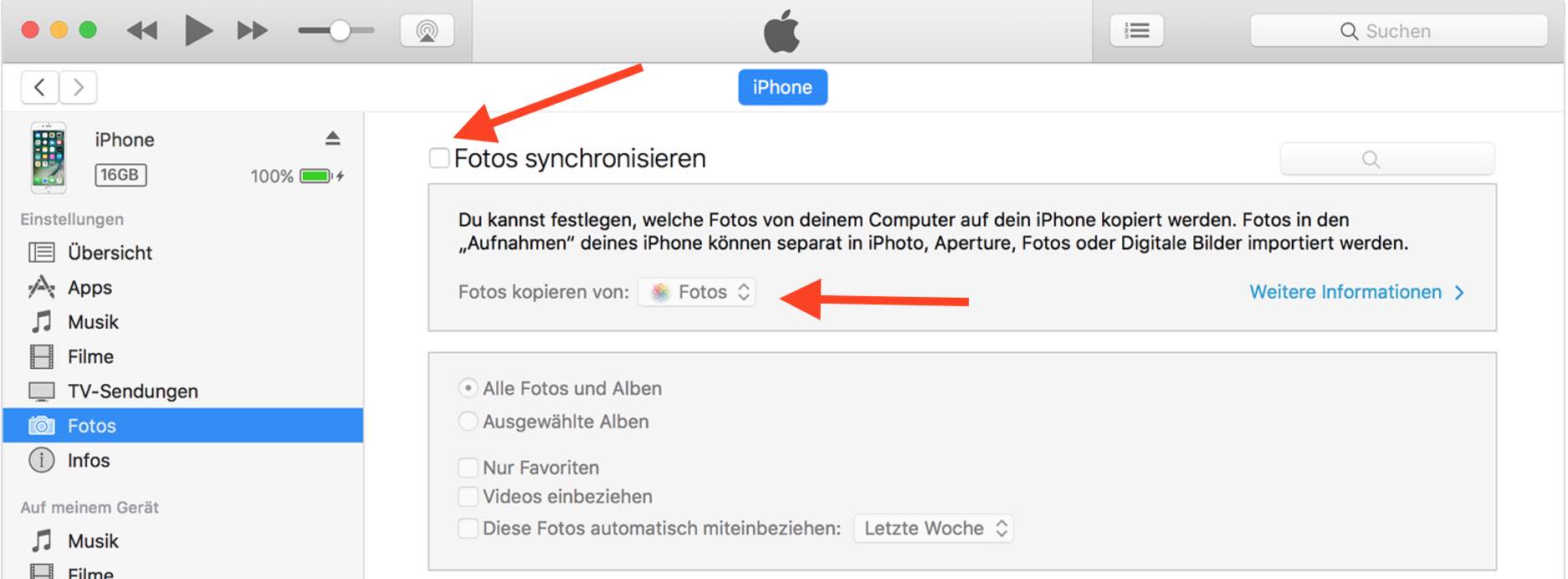
Task: Eject the iPhone using eject icon
Action: click(332, 139)
